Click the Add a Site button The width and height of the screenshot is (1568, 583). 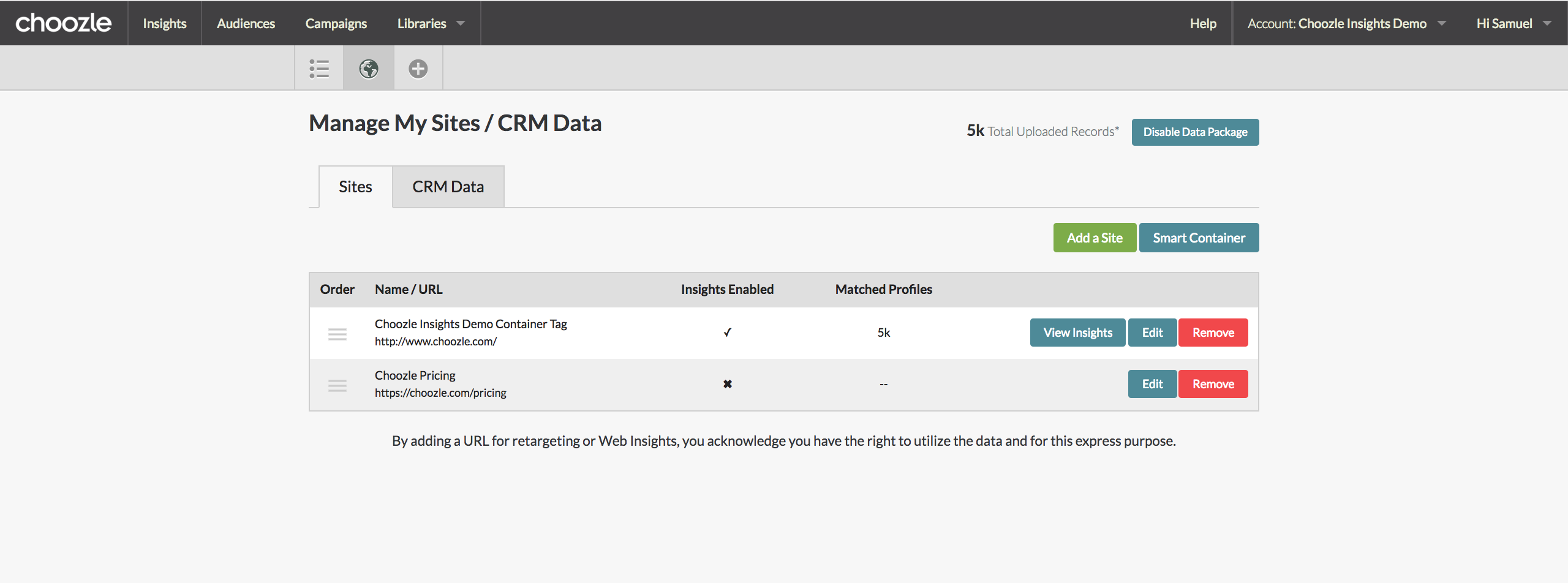(x=1095, y=238)
